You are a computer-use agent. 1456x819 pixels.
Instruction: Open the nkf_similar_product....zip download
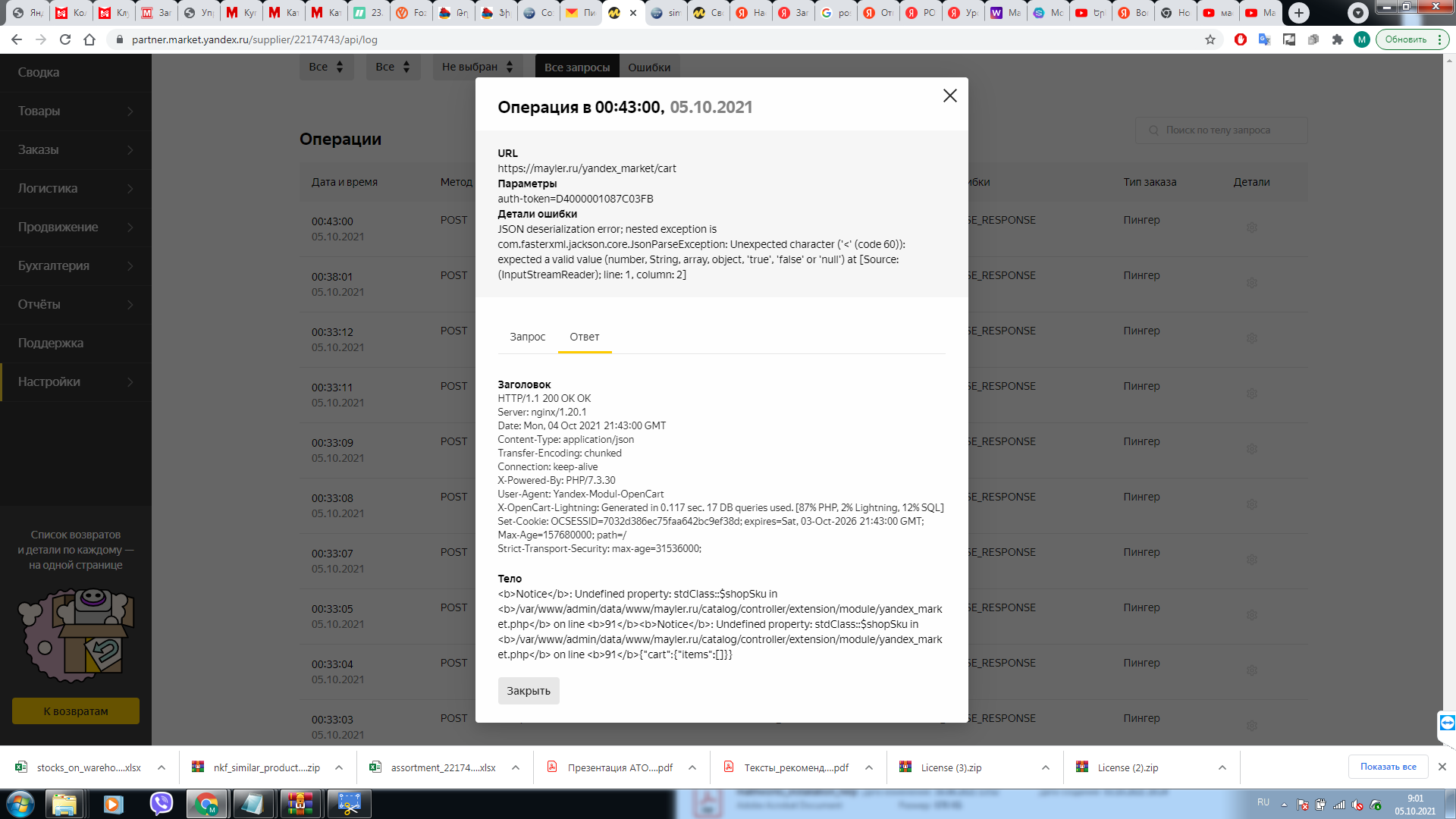256,767
